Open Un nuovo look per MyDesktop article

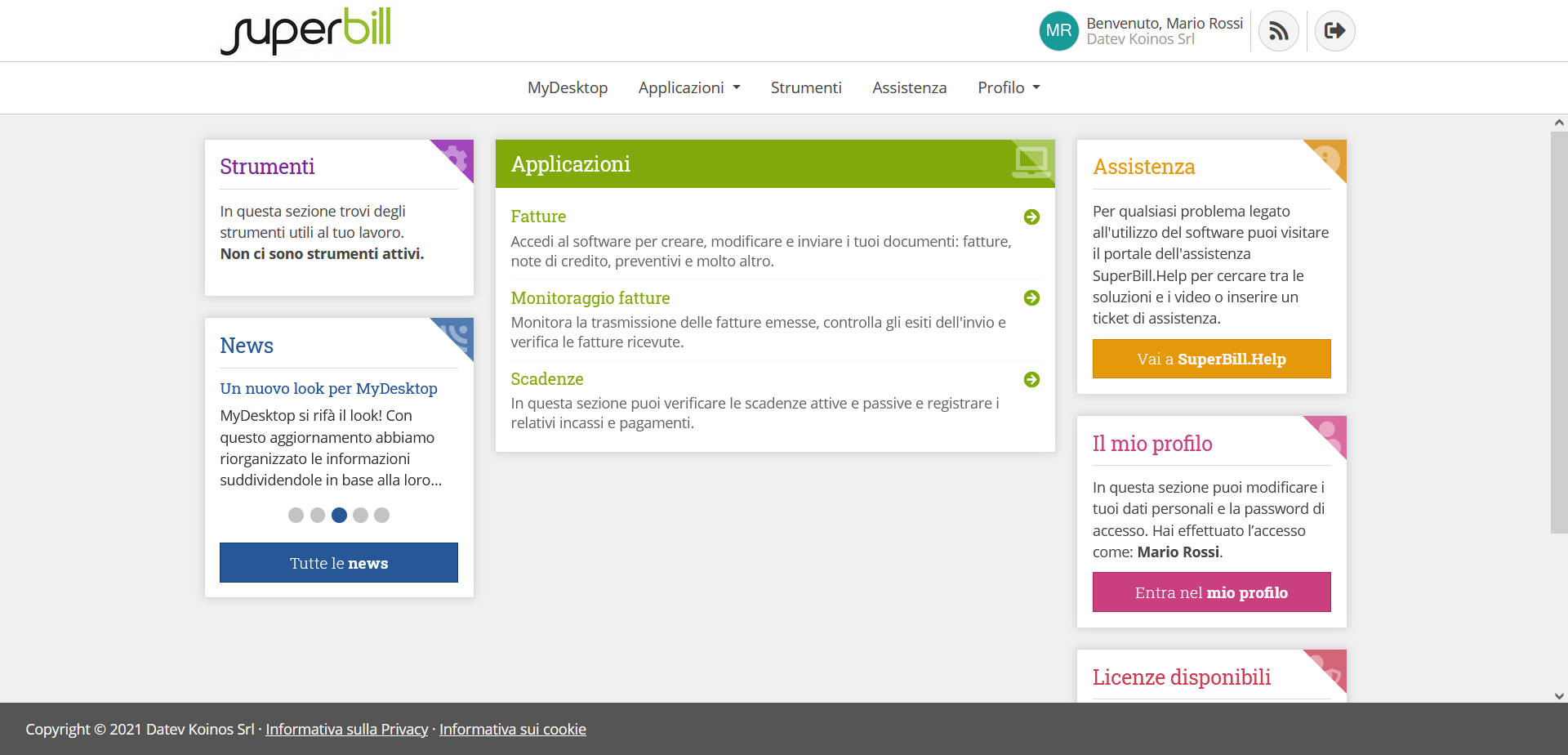pyautogui.click(x=328, y=389)
